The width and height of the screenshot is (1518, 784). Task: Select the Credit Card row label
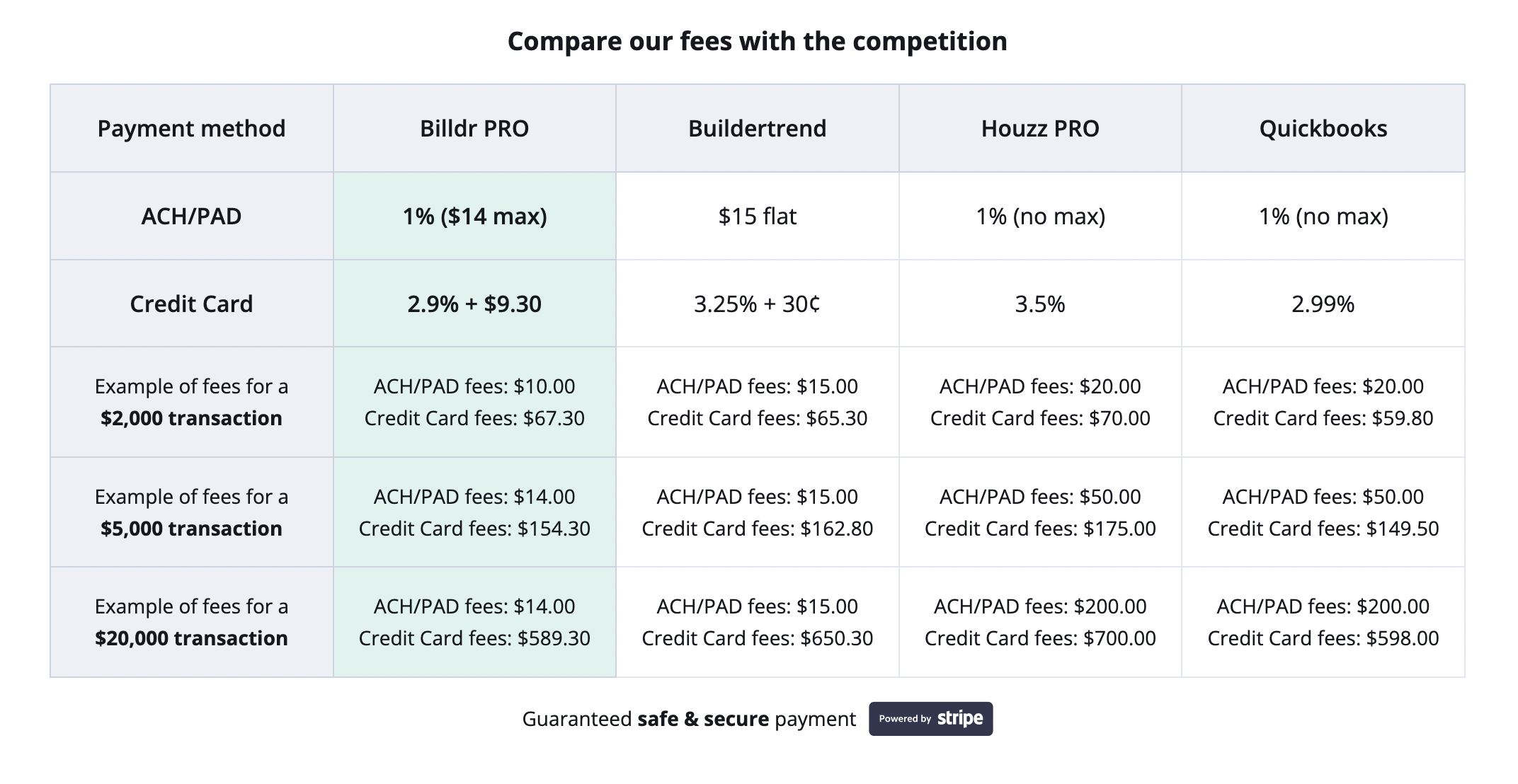click(x=191, y=304)
